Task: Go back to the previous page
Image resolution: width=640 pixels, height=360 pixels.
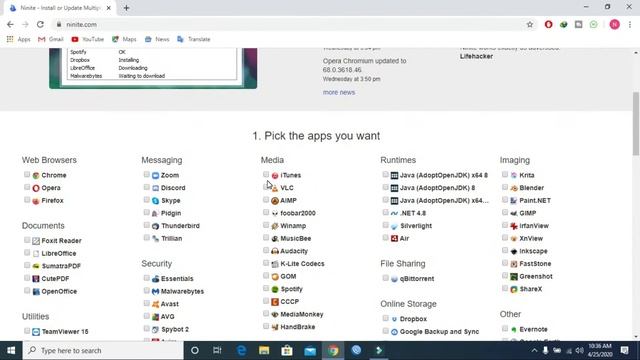Action: pos(10,24)
